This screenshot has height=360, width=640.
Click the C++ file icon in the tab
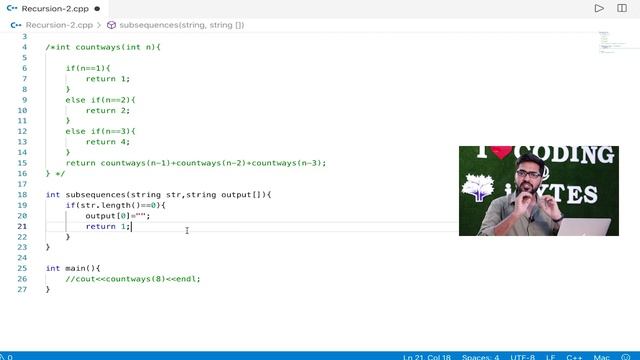coord(12,8)
